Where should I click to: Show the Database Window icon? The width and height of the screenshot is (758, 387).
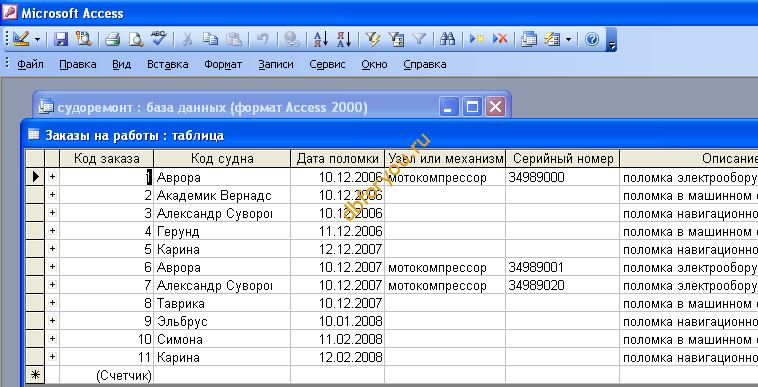[x=529, y=39]
